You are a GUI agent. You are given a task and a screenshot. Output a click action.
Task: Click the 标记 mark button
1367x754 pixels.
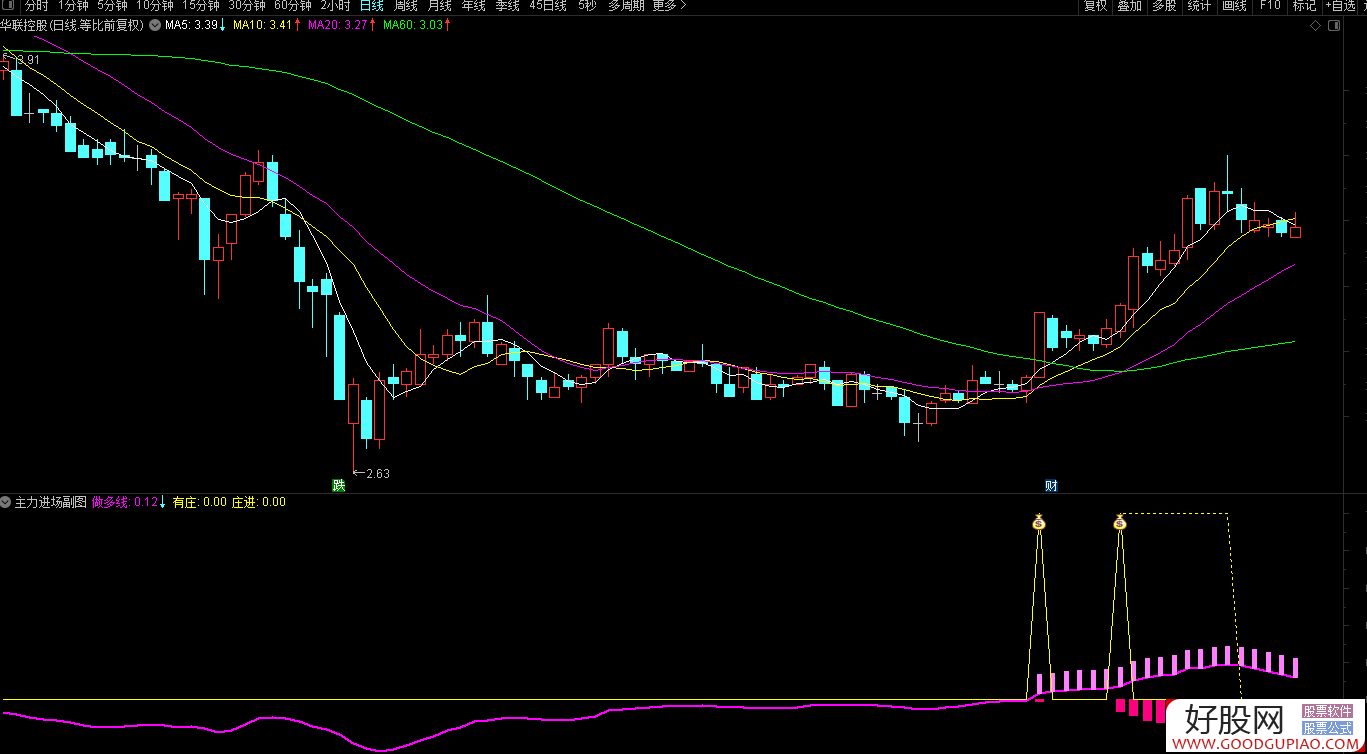1304,6
